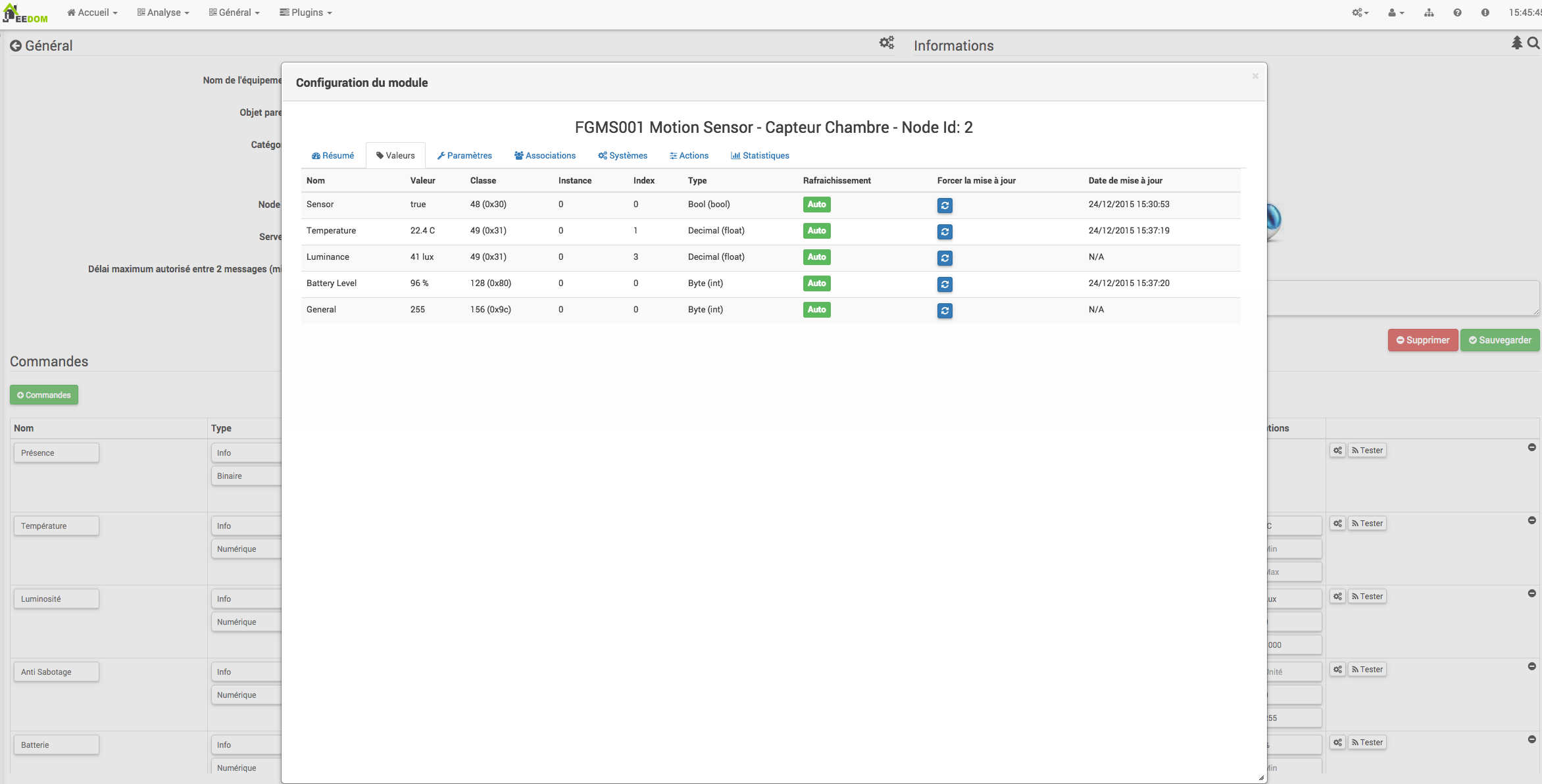Toggle Auto refresh for General row
Viewport: 1542px width, 784px height.
(816, 310)
